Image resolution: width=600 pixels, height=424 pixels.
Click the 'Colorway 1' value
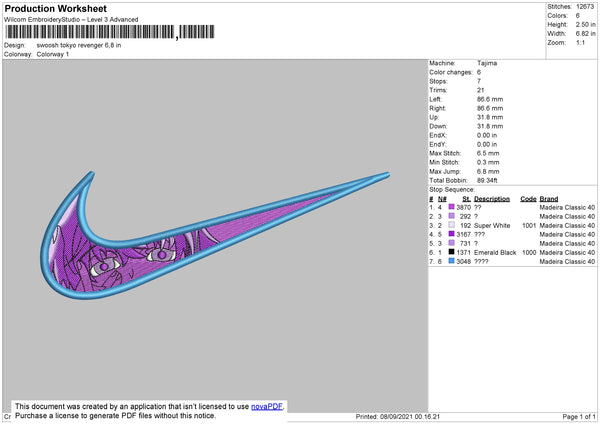(x=53, y=54)
